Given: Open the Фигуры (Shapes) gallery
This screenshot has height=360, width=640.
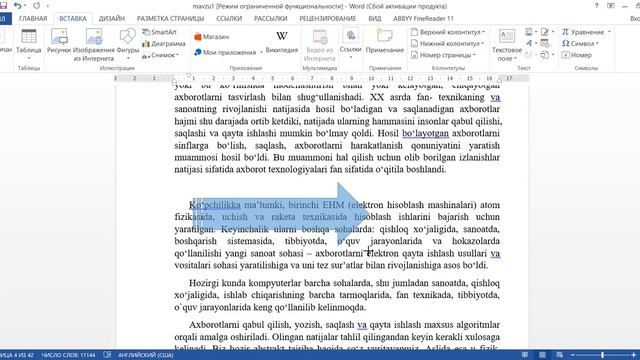Looking at the screenshot, I should tap(128, 45).
